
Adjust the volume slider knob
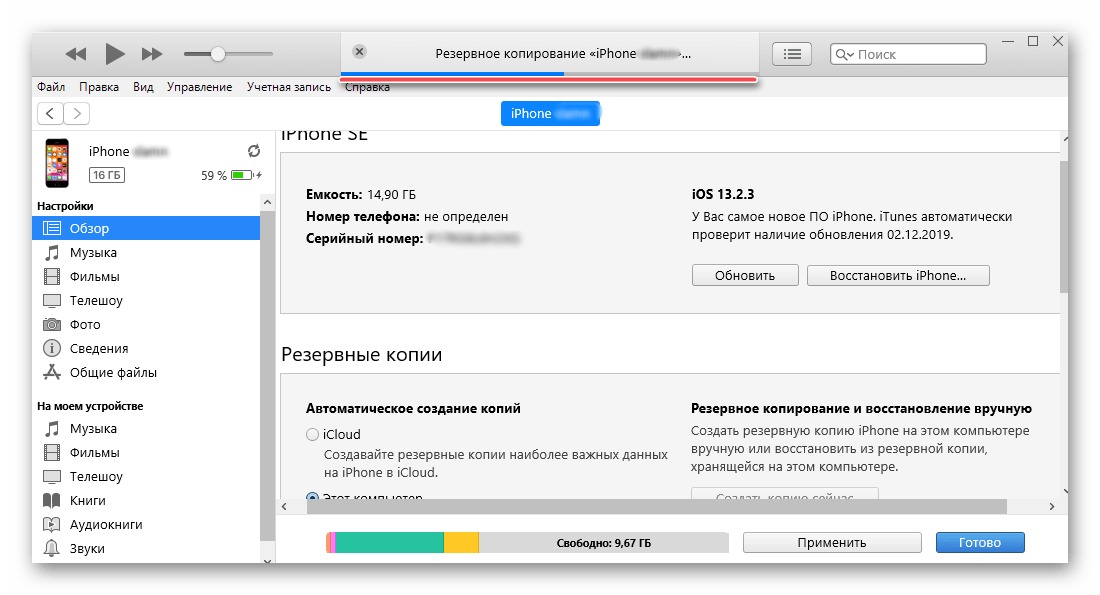(x=218, y=54)
